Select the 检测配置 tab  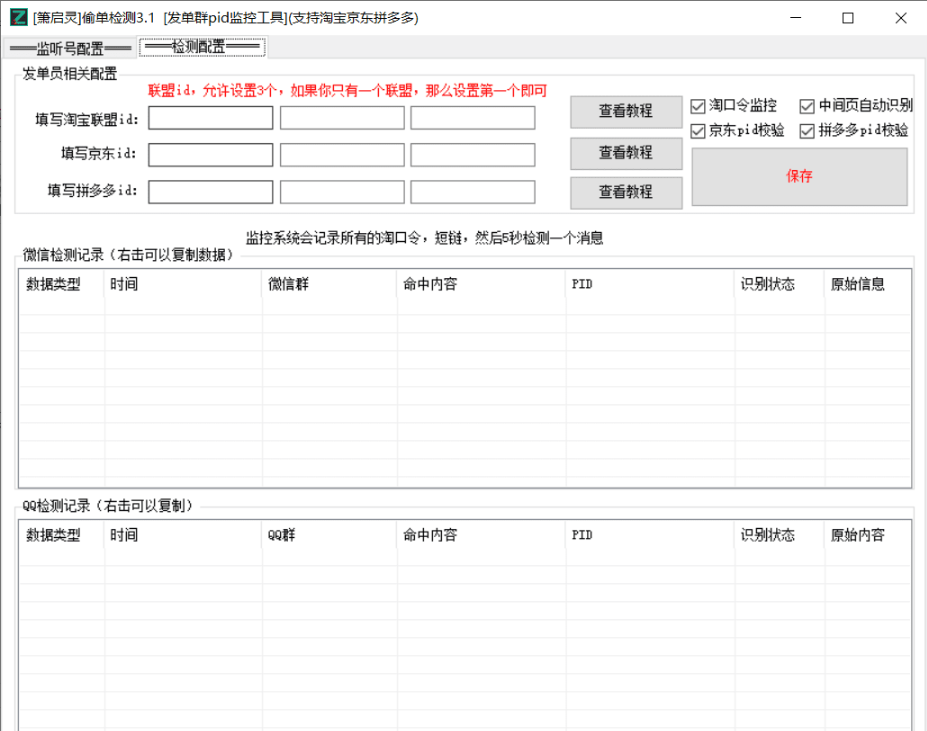click(x=202, y=46)
